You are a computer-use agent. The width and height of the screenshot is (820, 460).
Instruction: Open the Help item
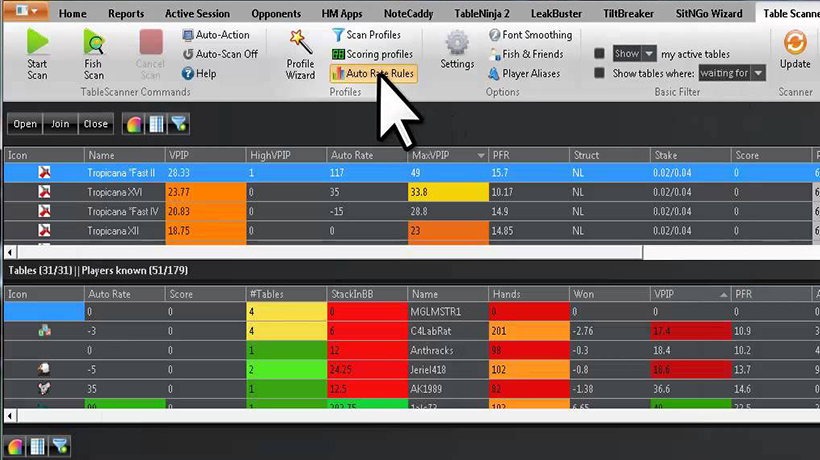tap(199, 74)
